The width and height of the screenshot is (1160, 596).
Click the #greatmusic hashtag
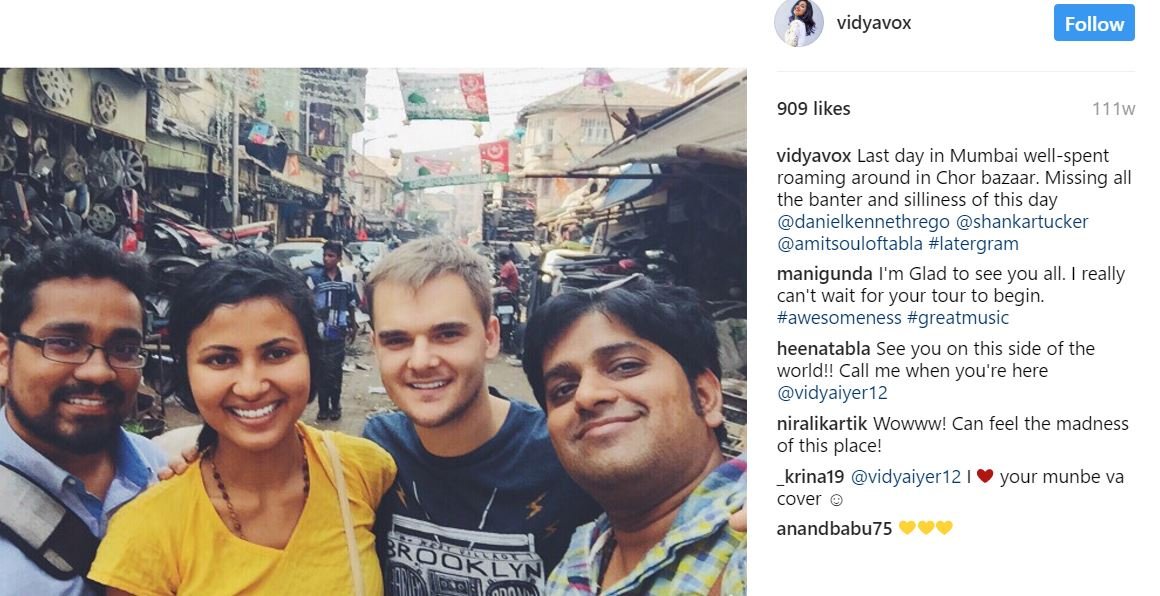958,319
